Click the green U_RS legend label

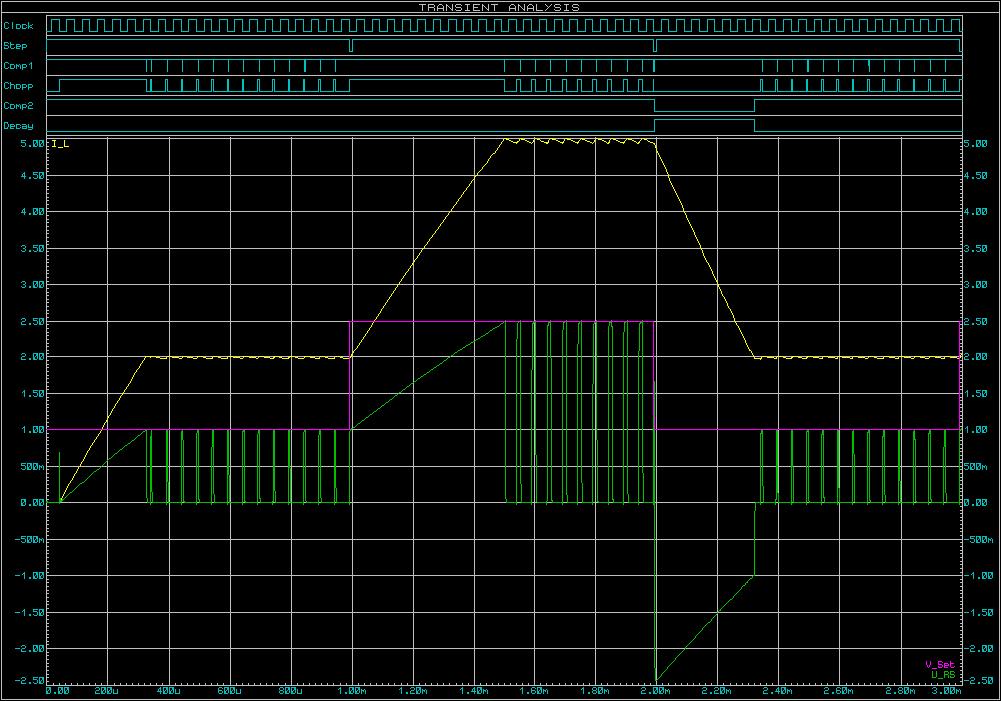941,675
